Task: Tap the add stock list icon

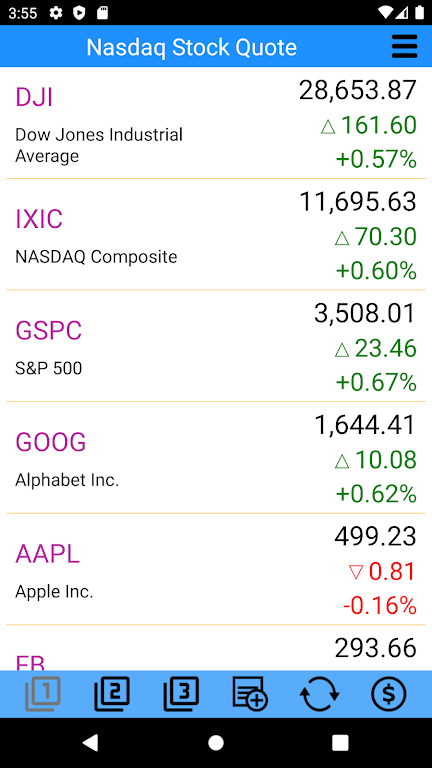Action: [250, 693]
